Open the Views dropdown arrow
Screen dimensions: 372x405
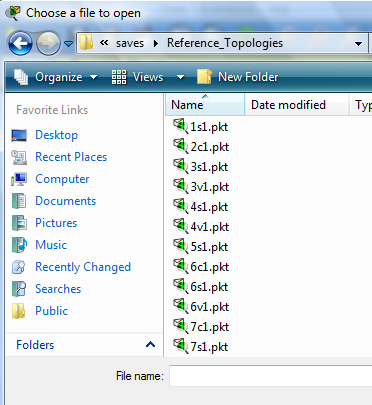click(180, 77)
